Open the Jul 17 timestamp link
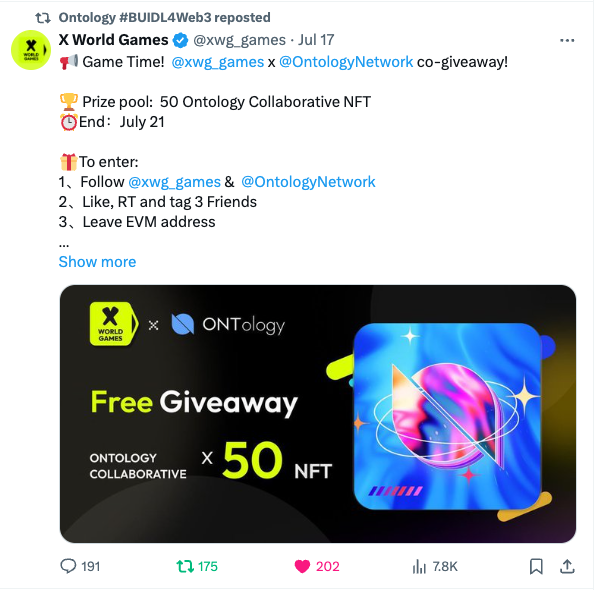This screenshot has height=590, width=597. [x=316, y=40]
